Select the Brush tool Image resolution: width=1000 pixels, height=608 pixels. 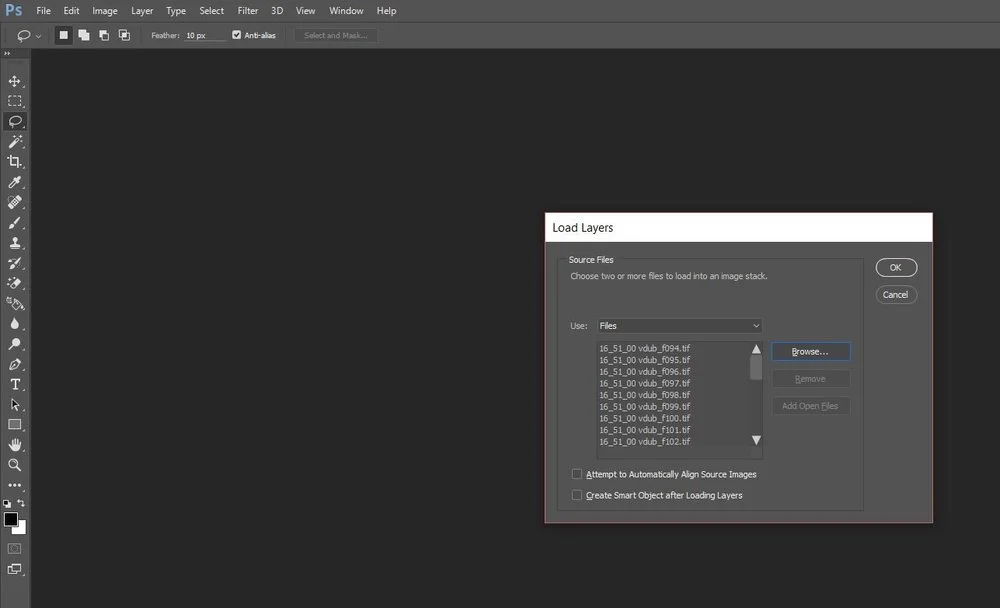point(14,222)
